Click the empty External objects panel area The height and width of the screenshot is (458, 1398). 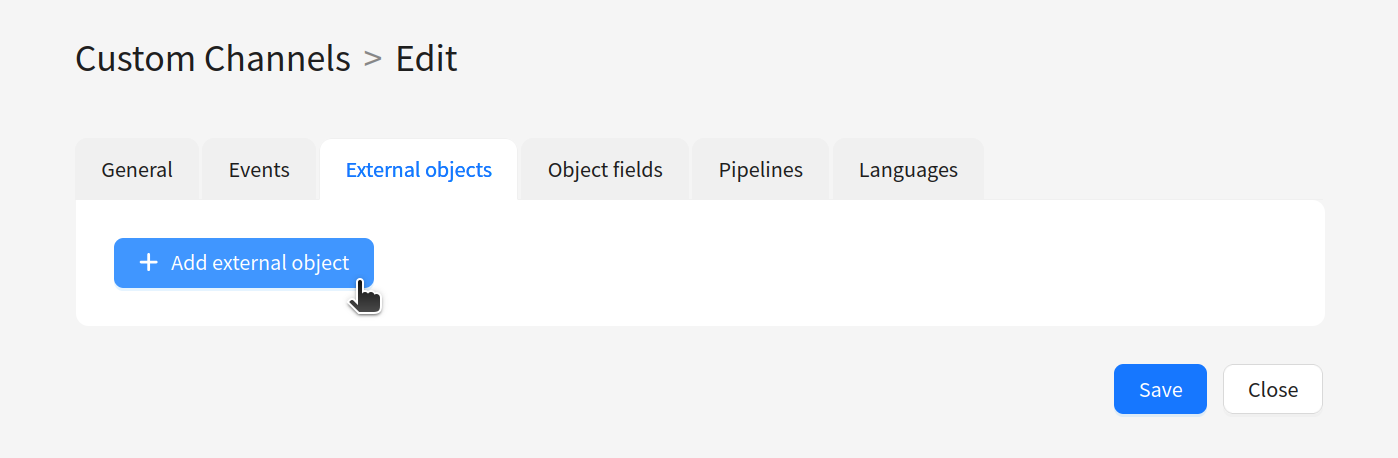[849, 263]
